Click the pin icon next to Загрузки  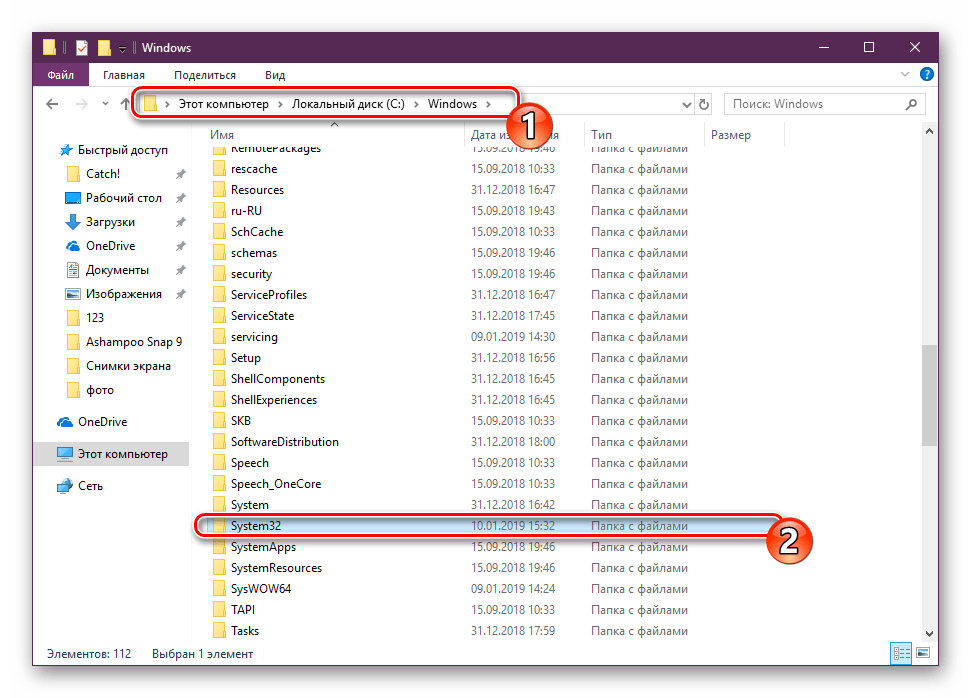pyautogui.click(x=180, y=222)
